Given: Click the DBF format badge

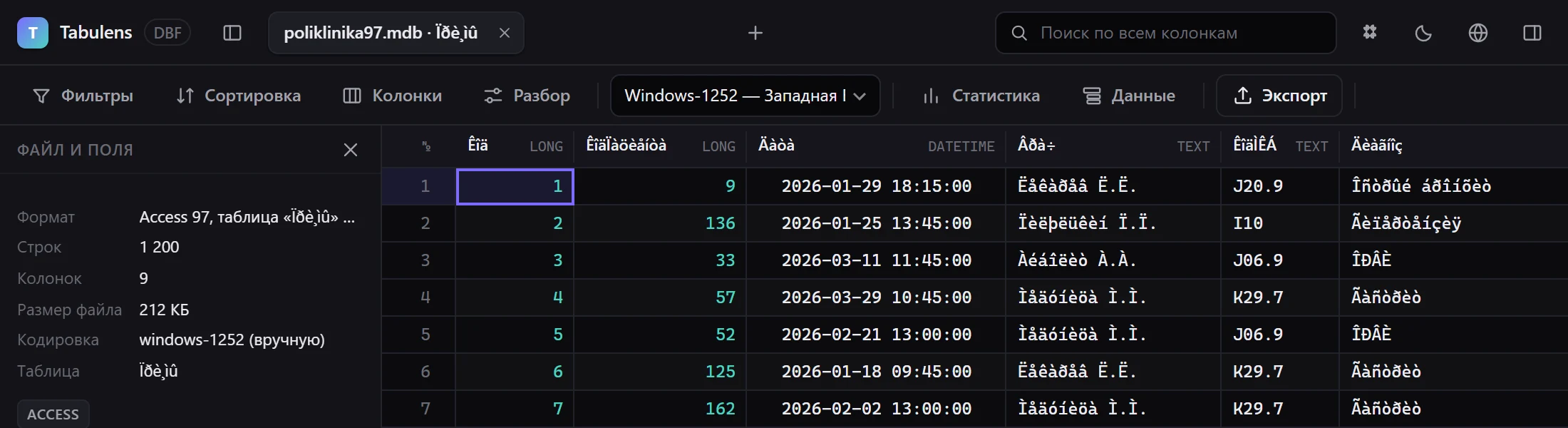Looking at the screenshot, I should 167,33.
